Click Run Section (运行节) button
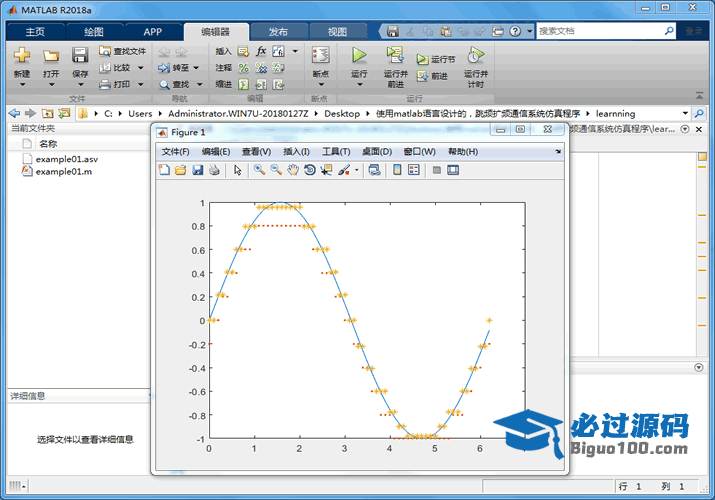This screenshot has height=500, width=715. [x=435, y=59]
